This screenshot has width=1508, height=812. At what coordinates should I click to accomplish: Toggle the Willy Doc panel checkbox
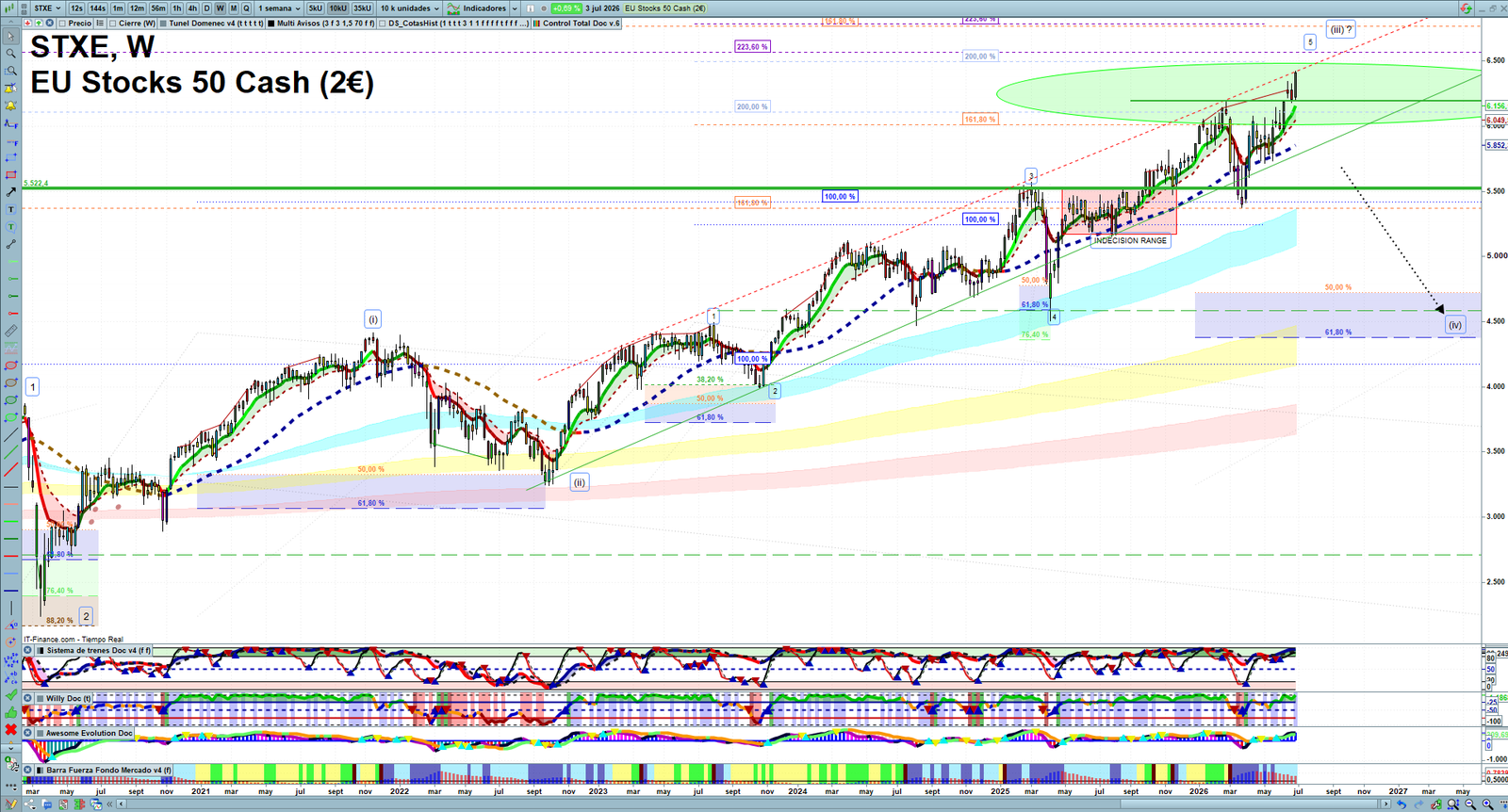[x=40, y=698]
